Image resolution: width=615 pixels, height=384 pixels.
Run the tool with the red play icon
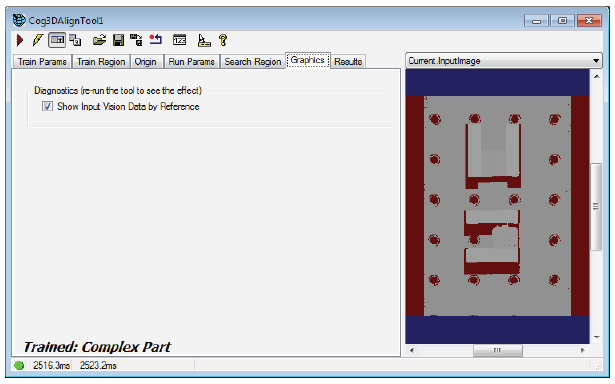pyautogui.click(x=20, y=40)
